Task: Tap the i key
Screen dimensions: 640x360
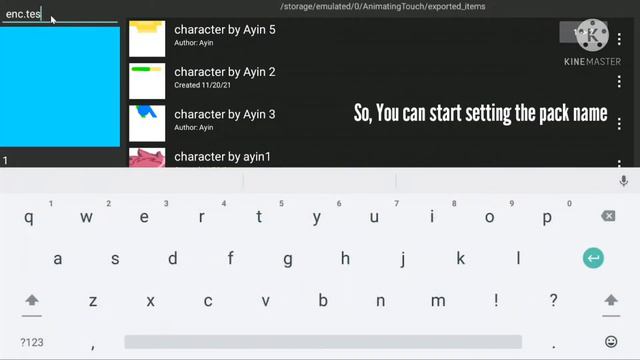Action: [x=432, y=217]
